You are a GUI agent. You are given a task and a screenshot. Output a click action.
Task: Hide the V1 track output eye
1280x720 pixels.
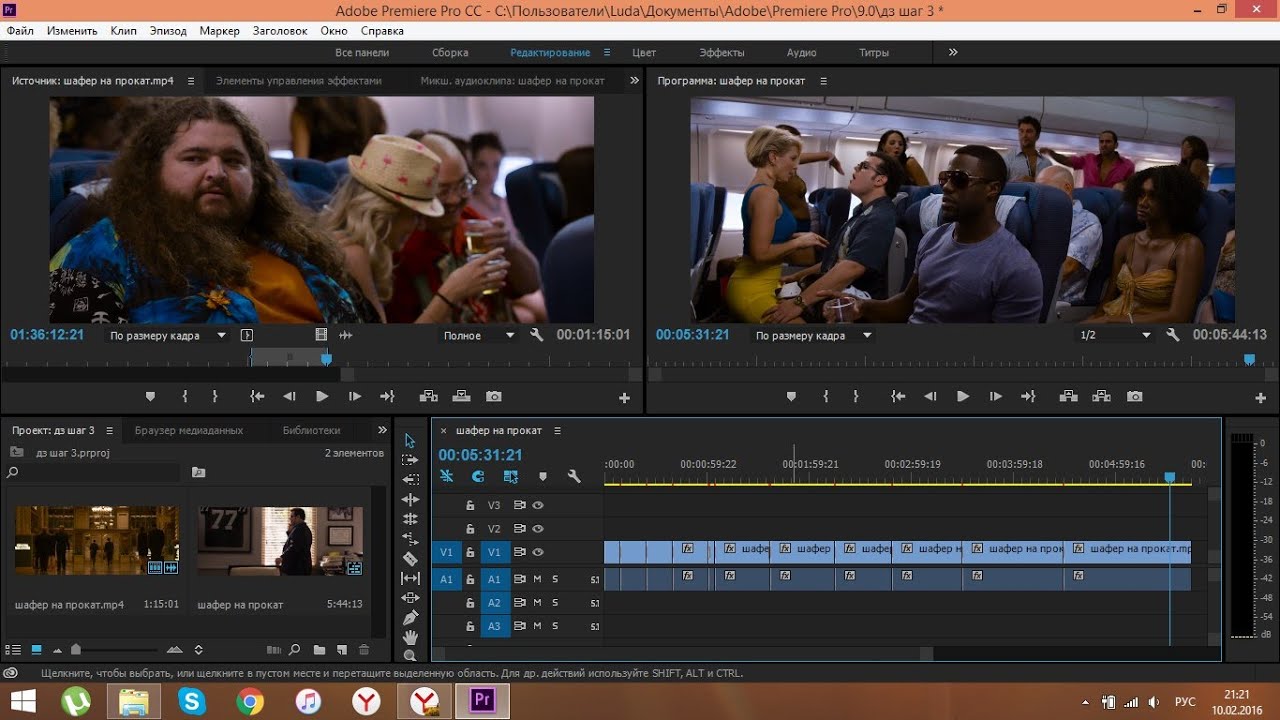pos(538,552)
